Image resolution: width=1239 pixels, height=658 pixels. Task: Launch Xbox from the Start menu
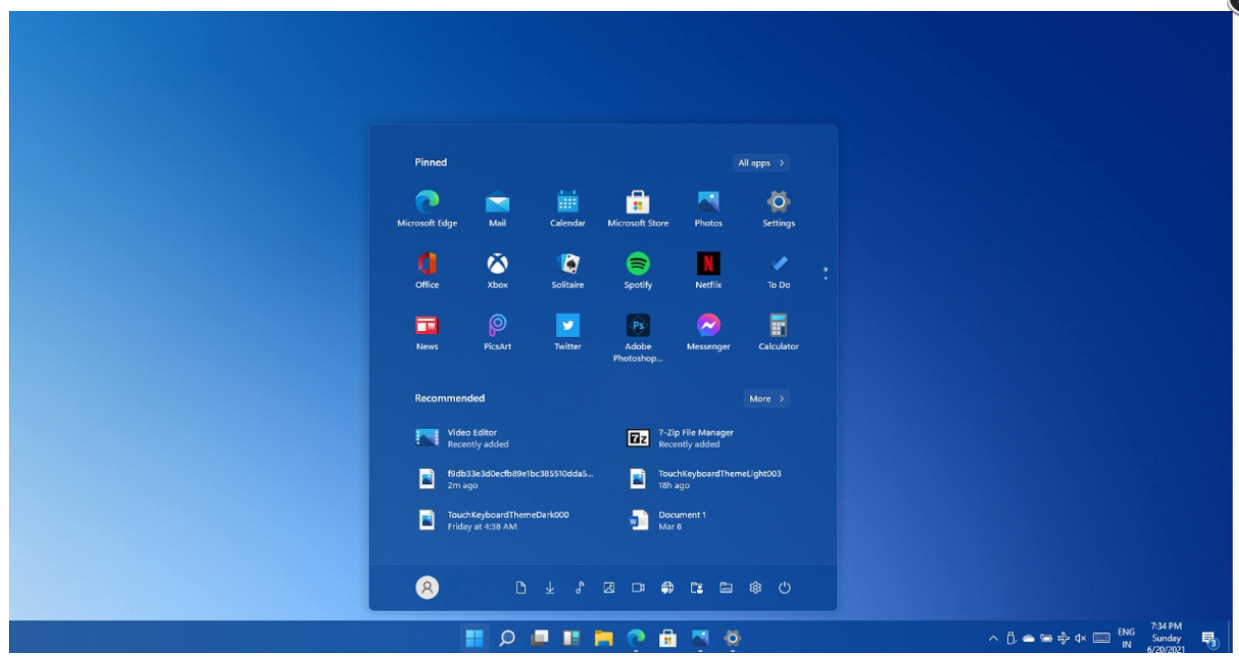pyautogui.click(x=497, y=264)
